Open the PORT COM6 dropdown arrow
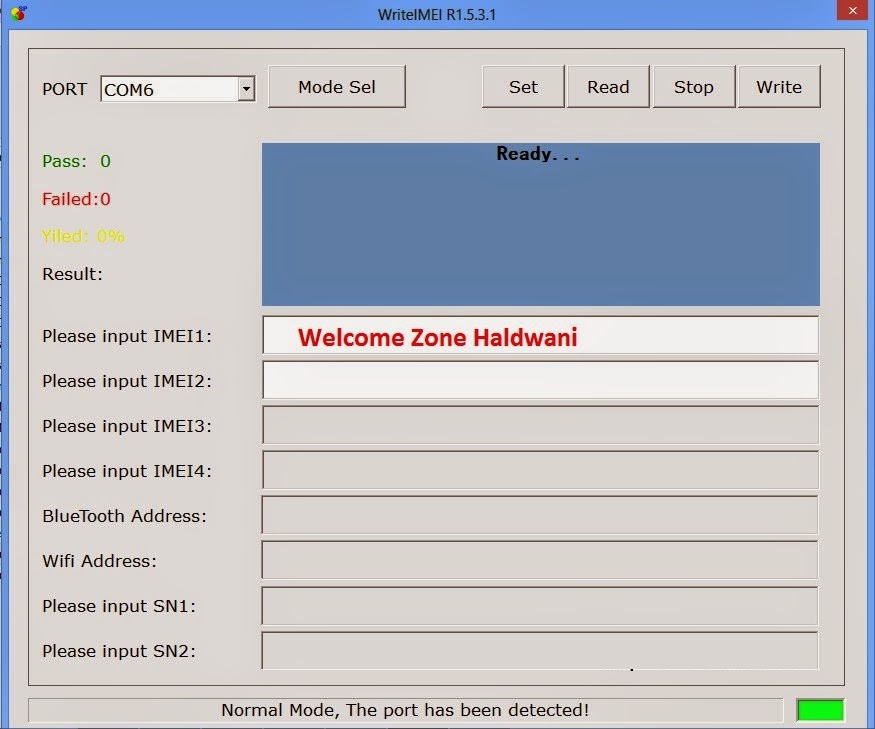Screen dimensions: 875x729 [x=246, y=89]
